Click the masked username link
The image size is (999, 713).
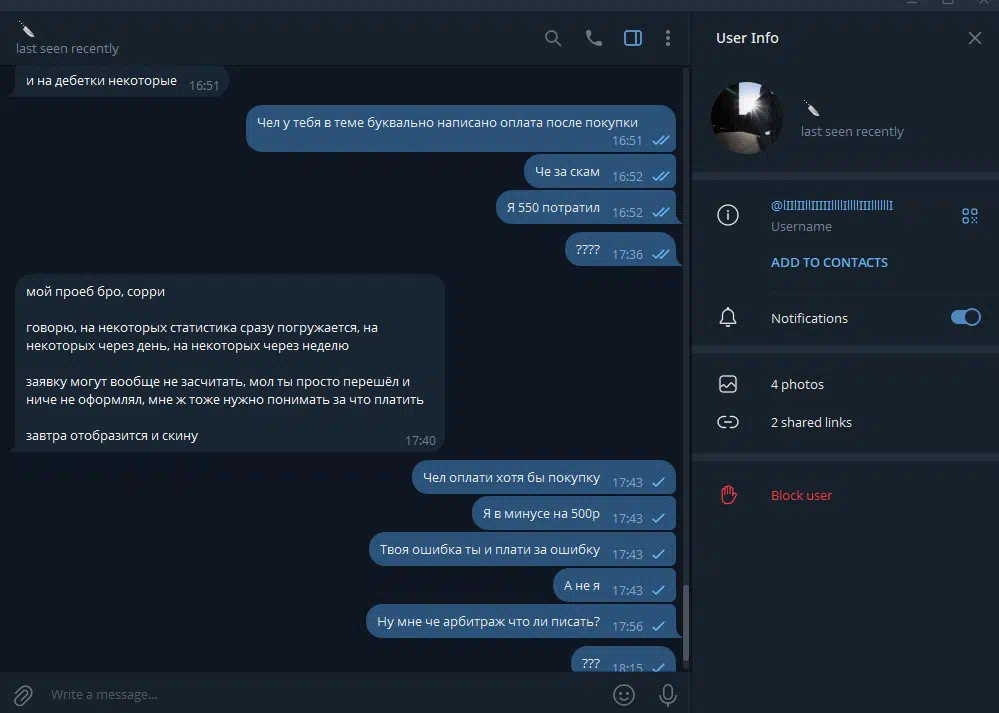coord(831,205)
